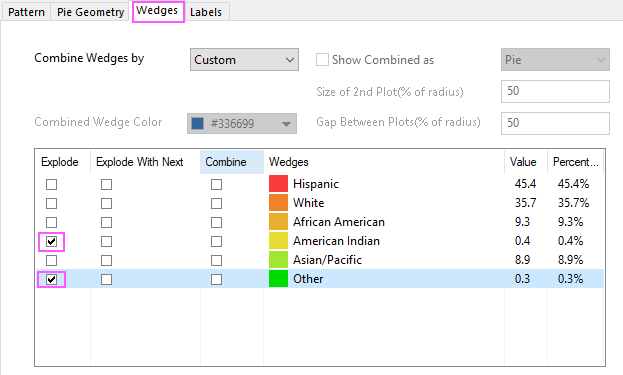The width and height of the screenshot is (623, 375).
Task: Enable the Show Combined as checkbox
Action: [x=322, y=60]
